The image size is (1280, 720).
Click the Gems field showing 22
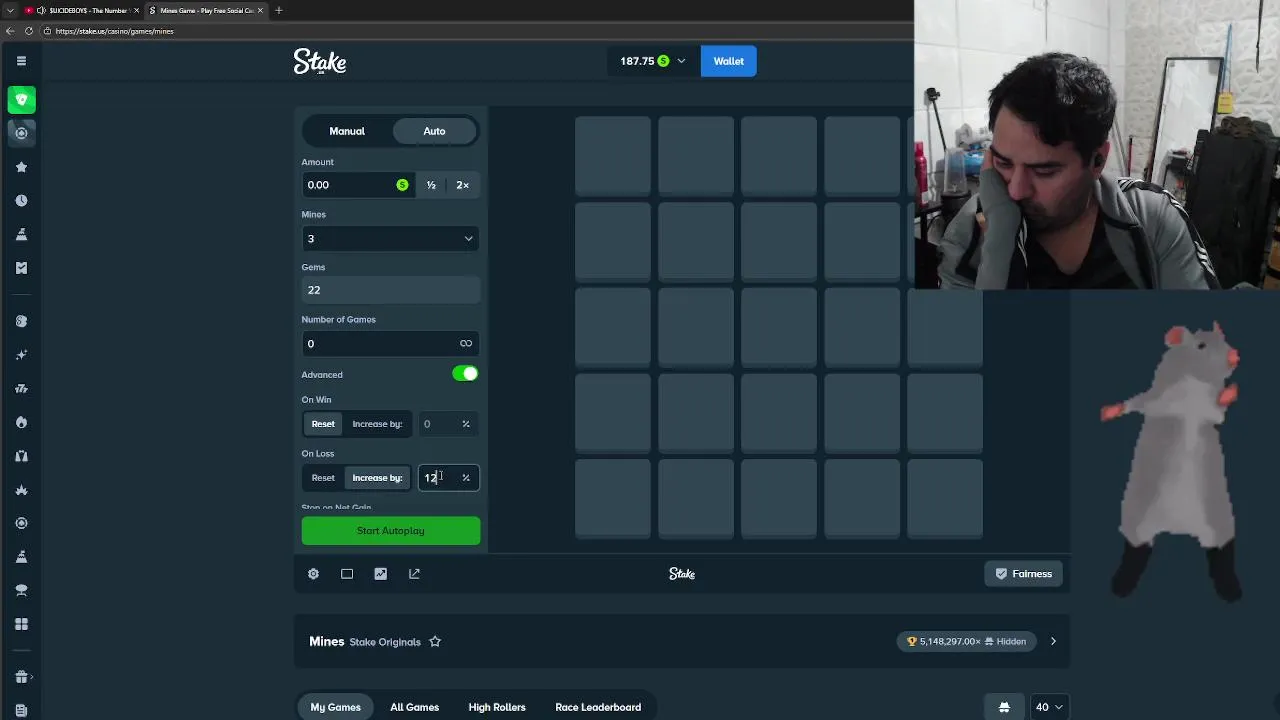[391, 290]
